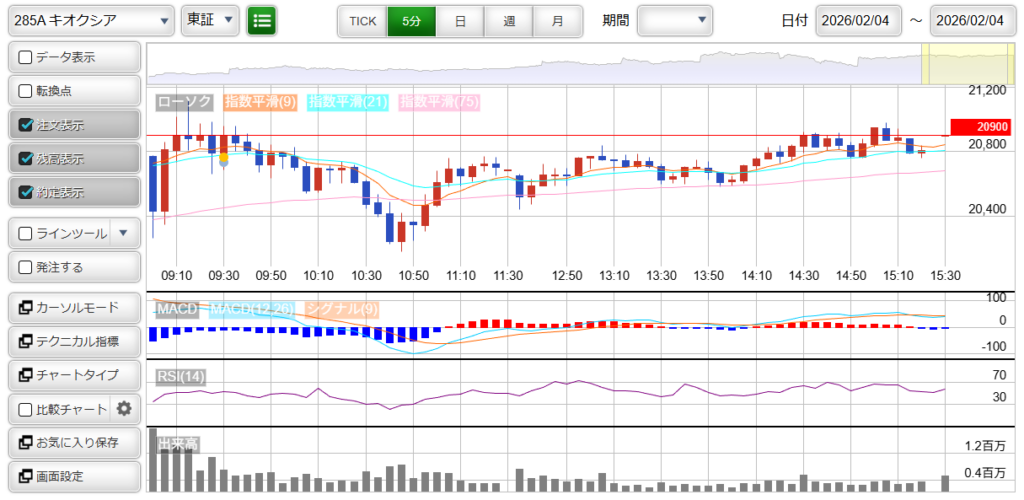Open the 東証 market dropdown
This screenshot has width=1024, height=500.
(211, 20)
